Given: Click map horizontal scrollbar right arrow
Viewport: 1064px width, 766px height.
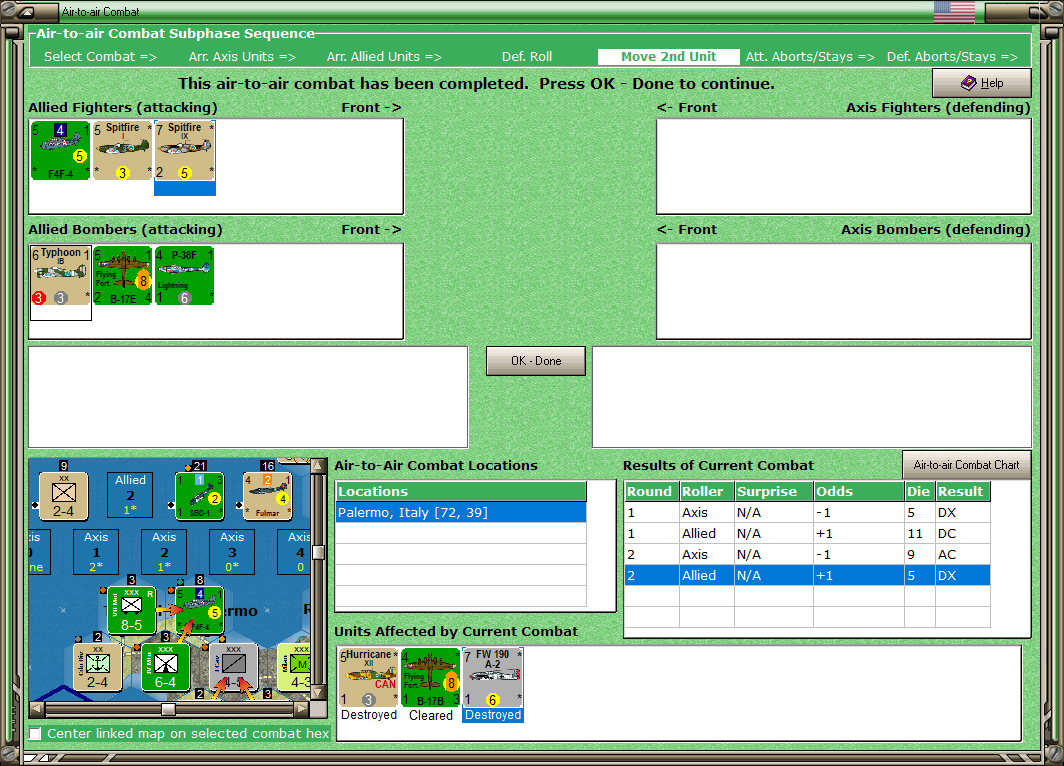Looking at the screenshot, I should [301, 709].
